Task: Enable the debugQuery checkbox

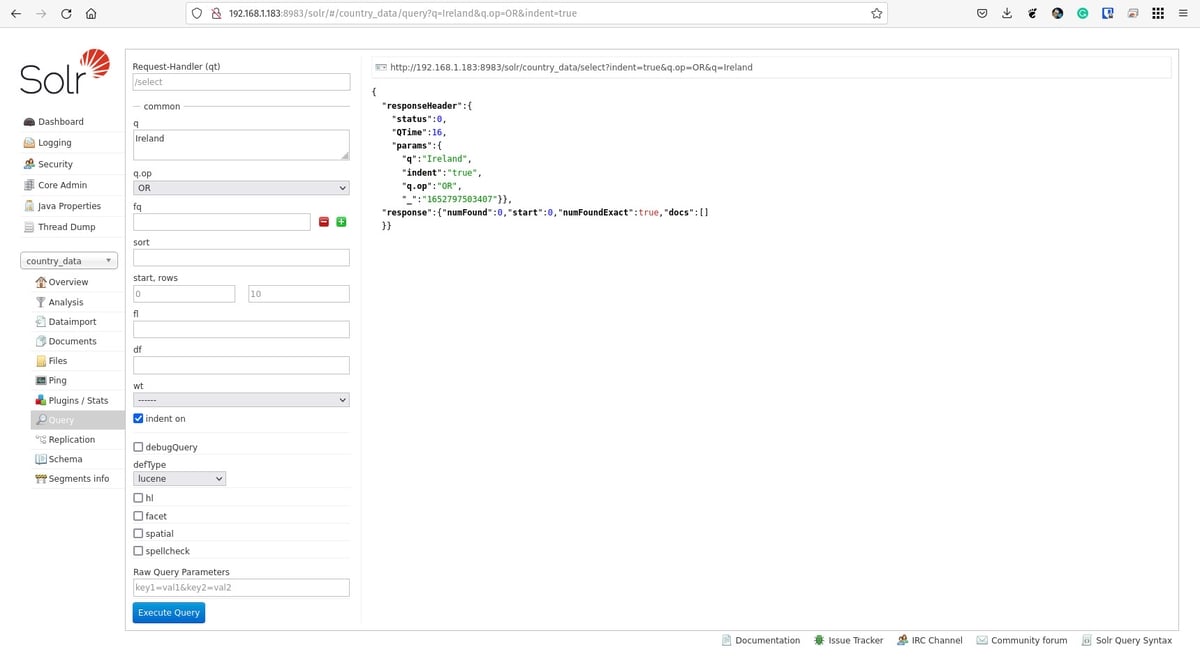Action: point(138,447)
